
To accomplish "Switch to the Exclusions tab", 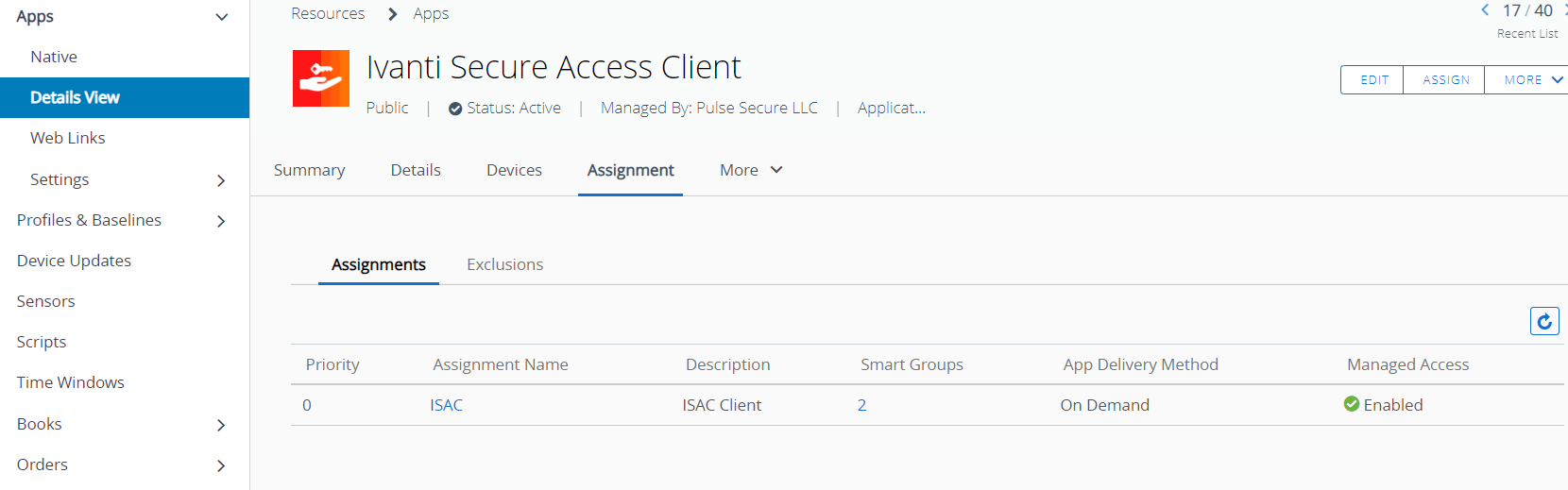I will 504,264.
